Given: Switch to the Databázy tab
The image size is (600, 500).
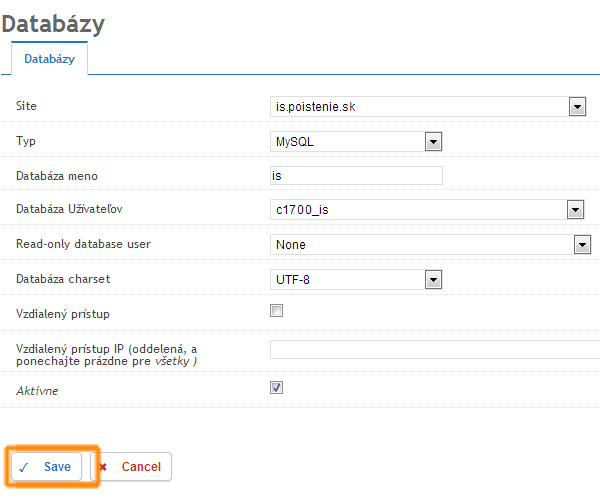Looking at the screenshot, I should pyautogui.click(x=50, y=59).
